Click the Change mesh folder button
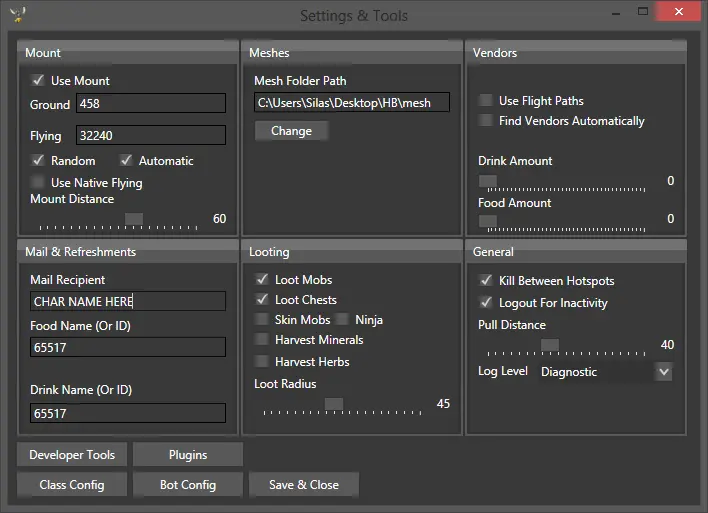 (291, 131)
